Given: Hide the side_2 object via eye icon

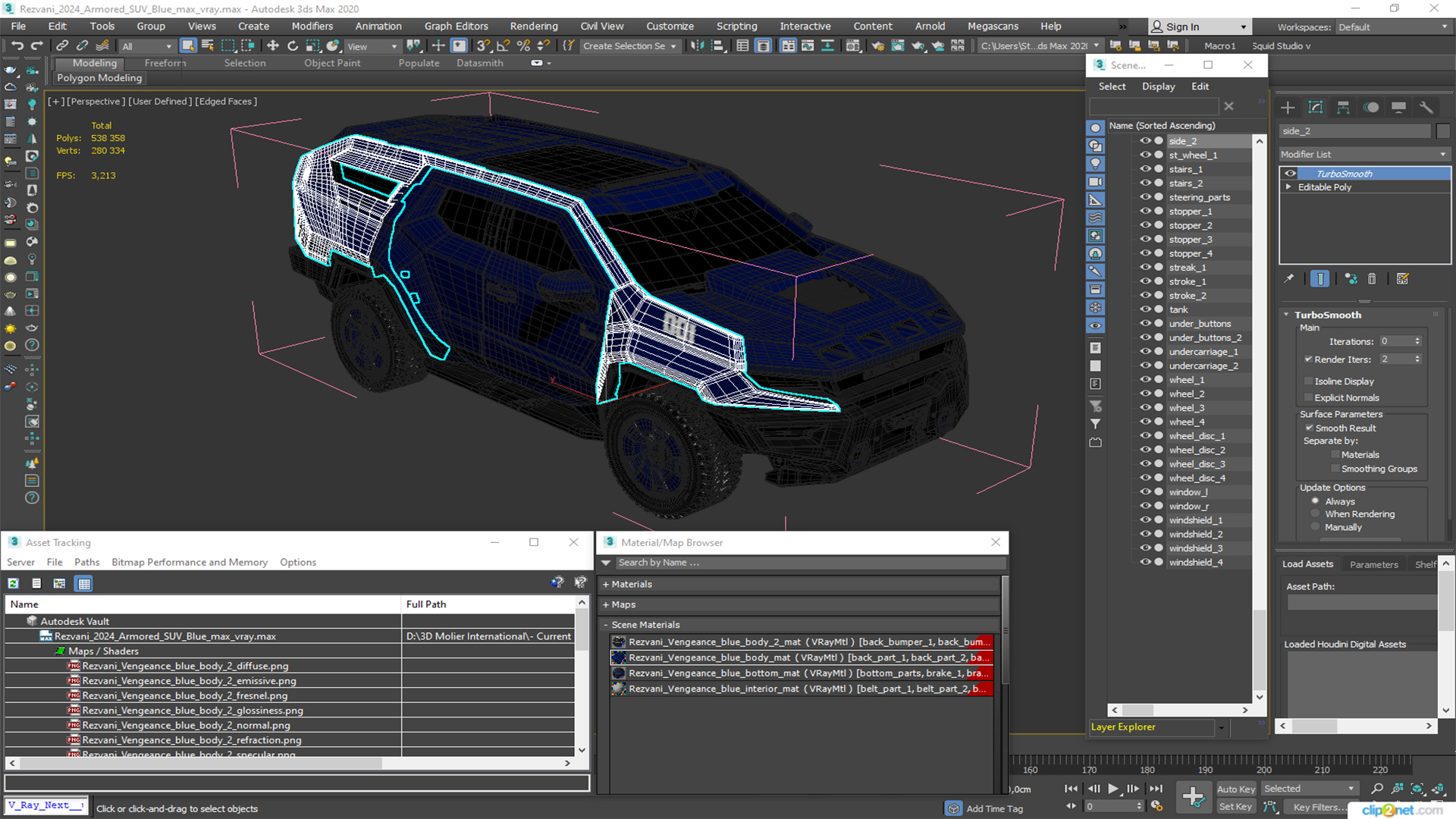Looking at the screenshot, I should pyautogui.click(x=1145, y=141).
